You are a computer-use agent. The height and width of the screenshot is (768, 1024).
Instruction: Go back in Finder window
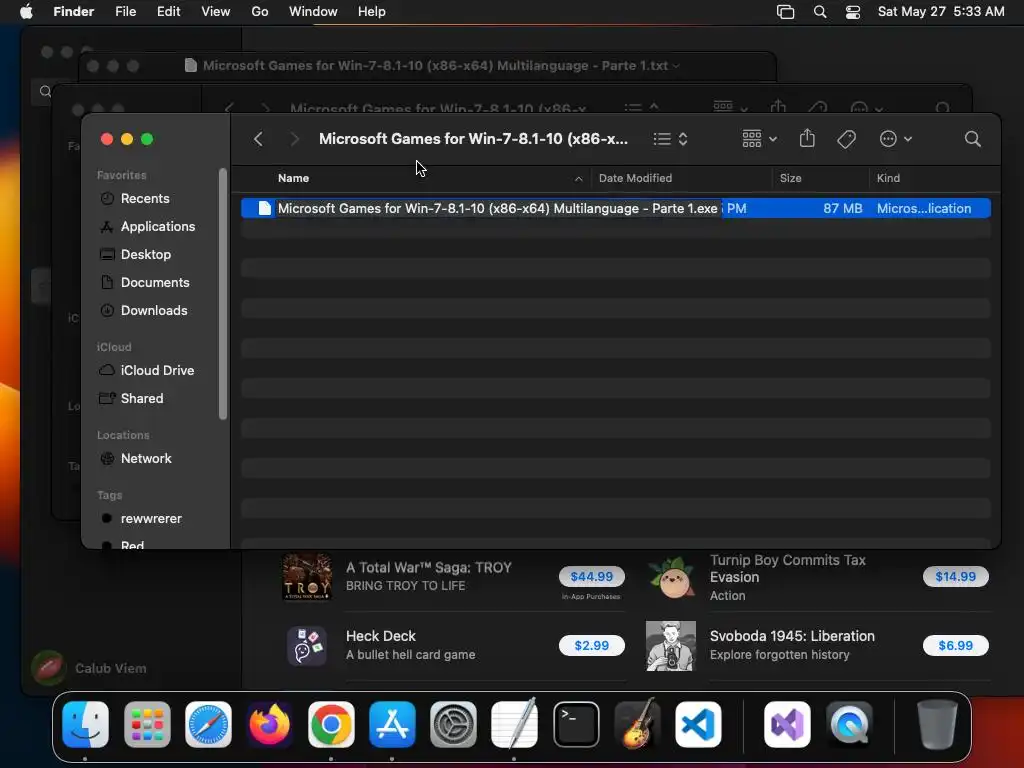click(x=259, y=139)
